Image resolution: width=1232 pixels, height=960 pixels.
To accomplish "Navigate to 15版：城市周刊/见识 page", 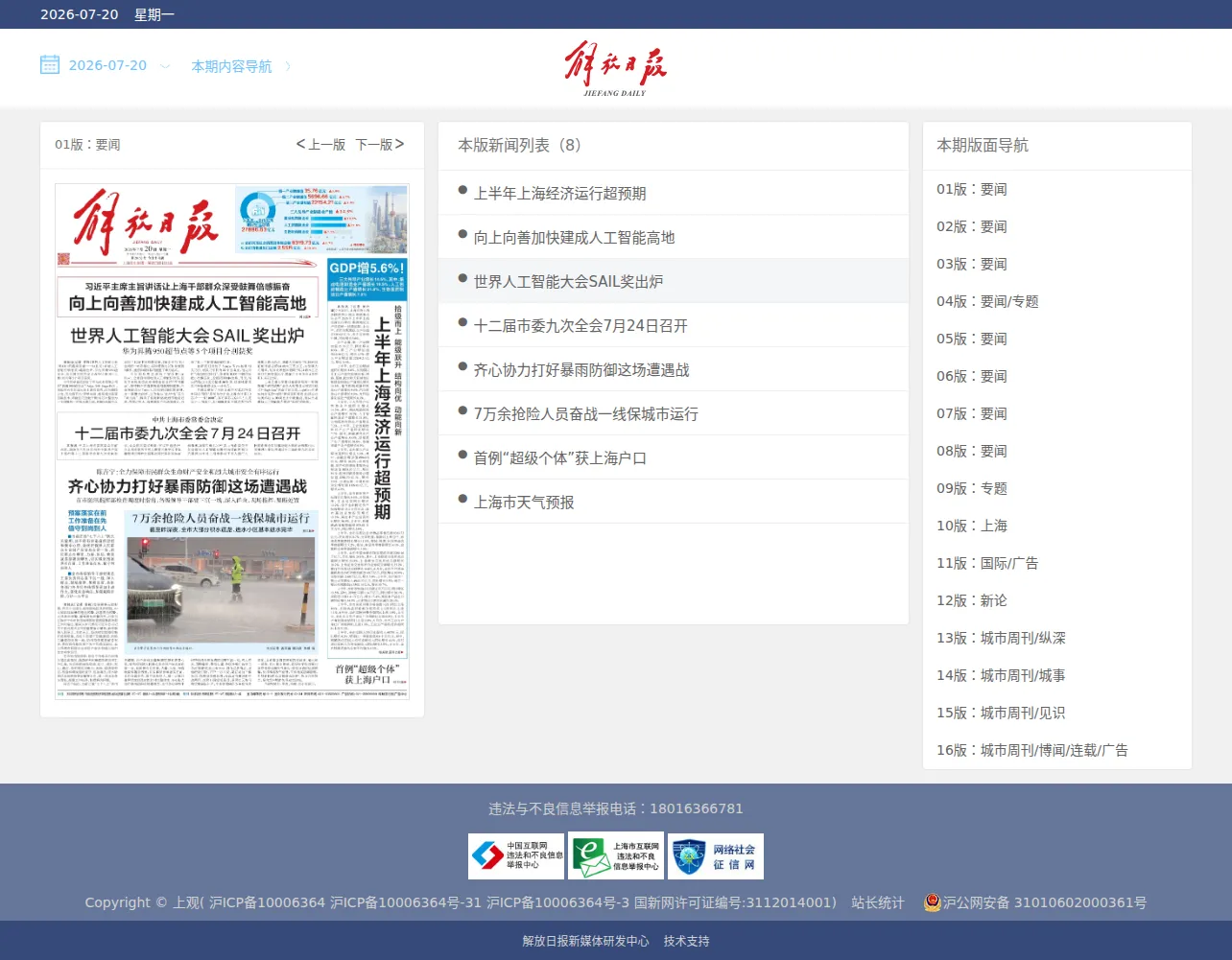I will pos(1002,713).
